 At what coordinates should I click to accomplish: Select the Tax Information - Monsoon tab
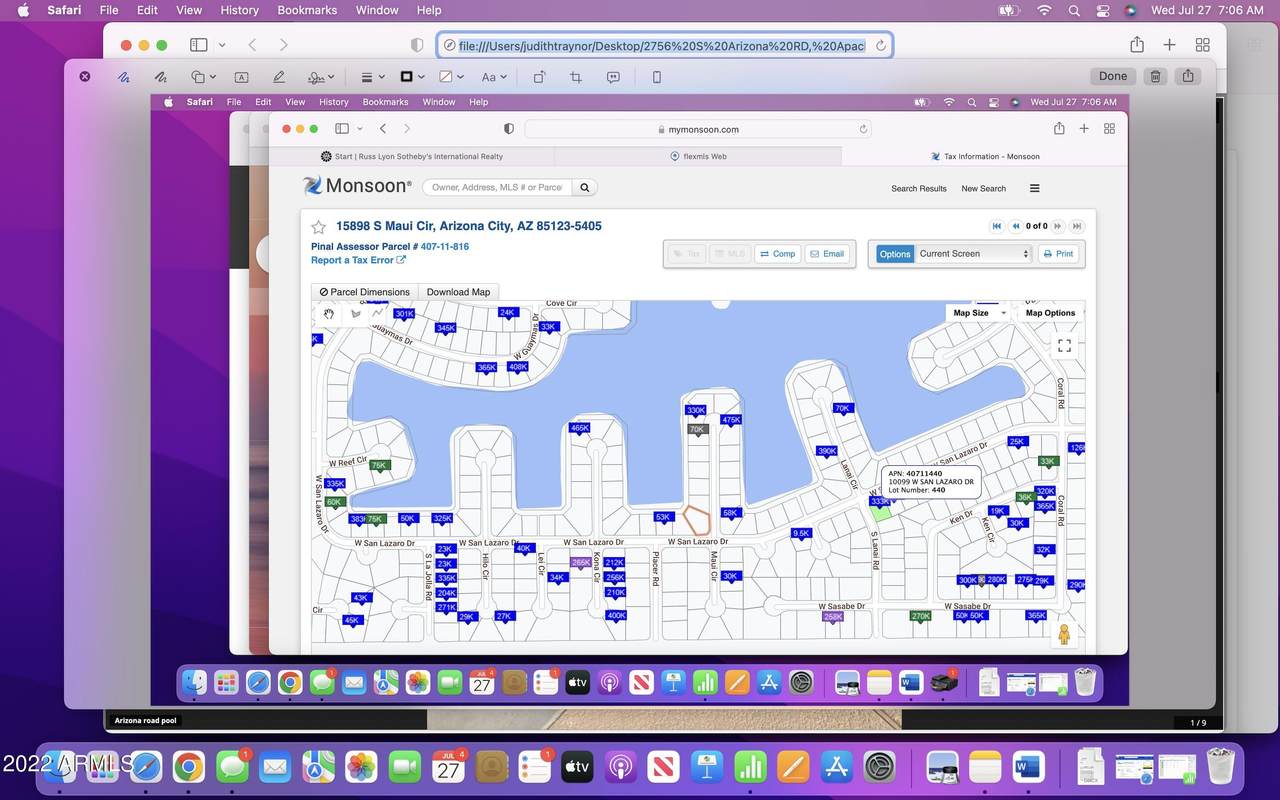985,156
